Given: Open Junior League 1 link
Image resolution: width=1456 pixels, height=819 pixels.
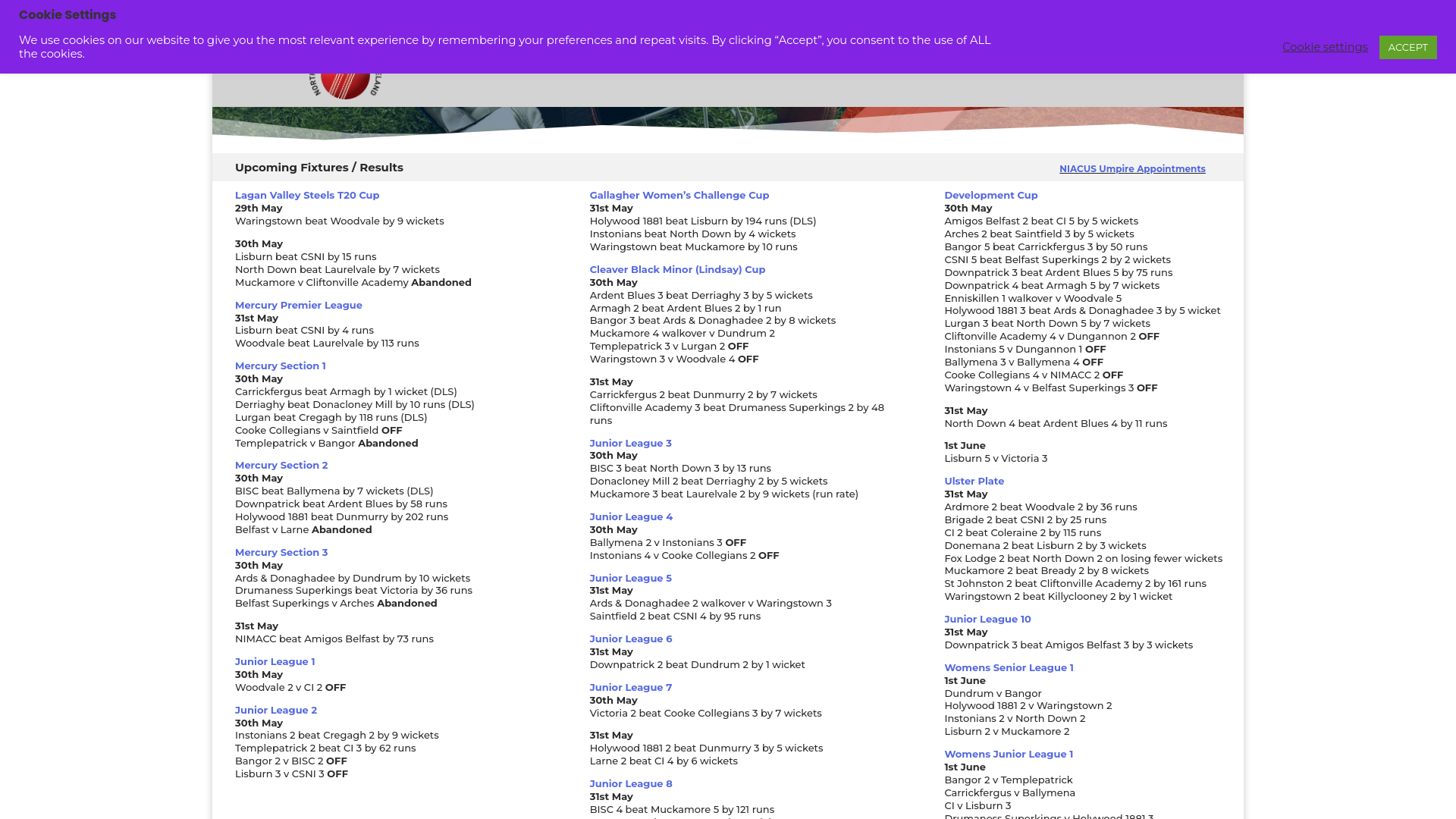Looking at the screenshot, I should coord(275,662).
